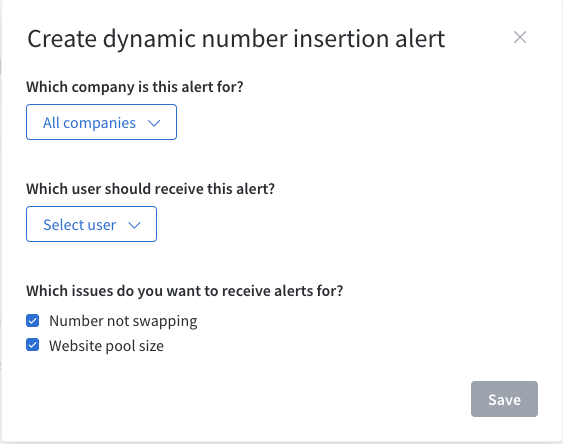Image resolution: width=563 pixels, height=444 pixels.
Task: Click the chevron arrow beside All companies
Action: [x=154, y=123]
